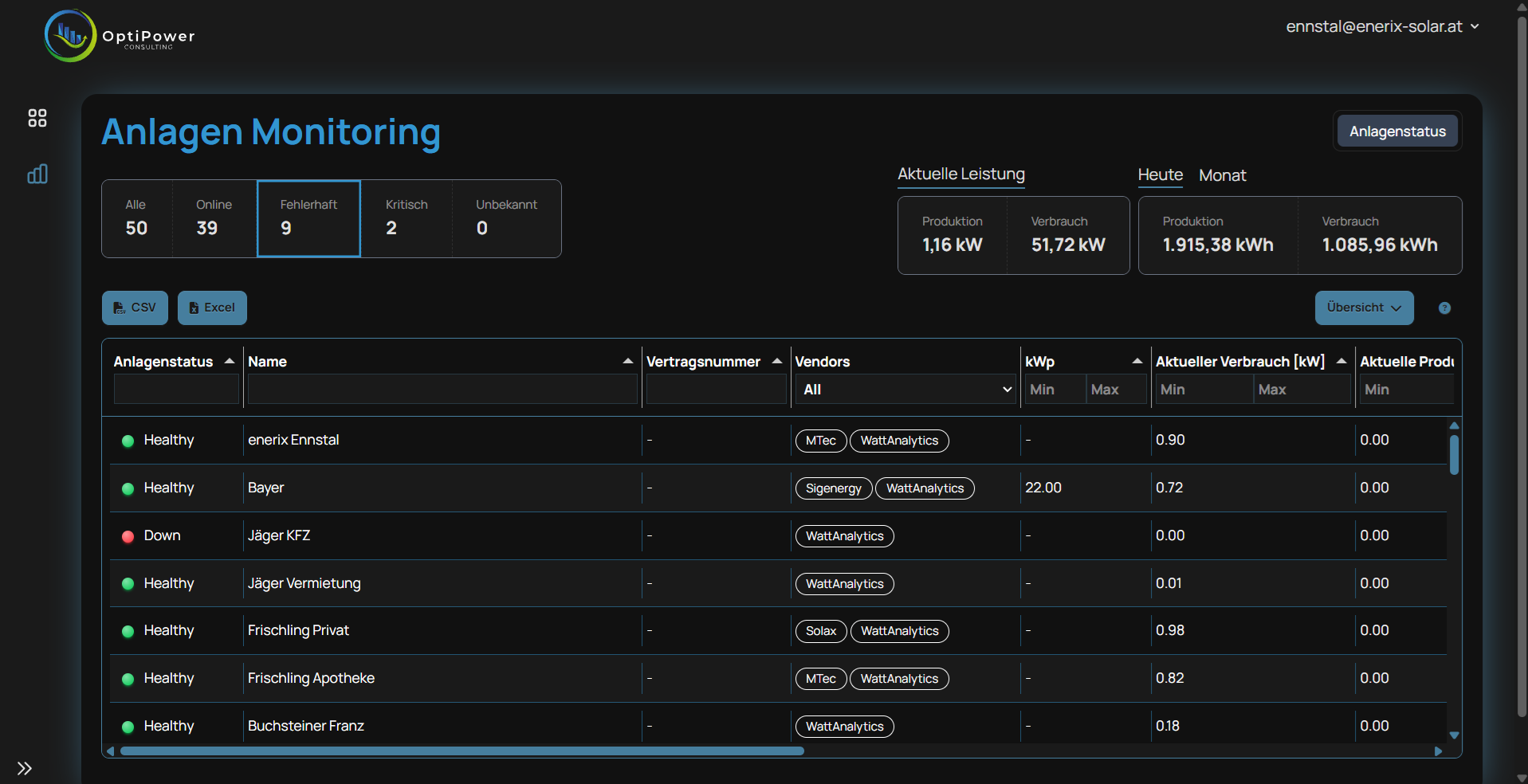Screen dimensions: 1528x784
Task: Sort by kWp column arrow
Action: pos(1137,361)
